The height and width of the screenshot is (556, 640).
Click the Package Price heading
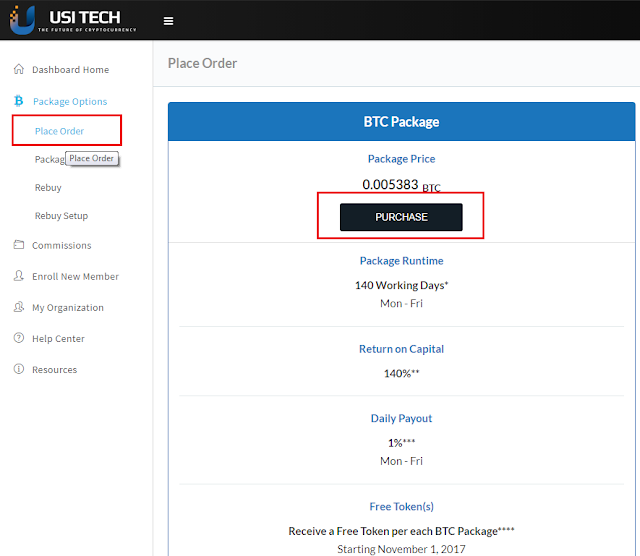pos(402,159)
